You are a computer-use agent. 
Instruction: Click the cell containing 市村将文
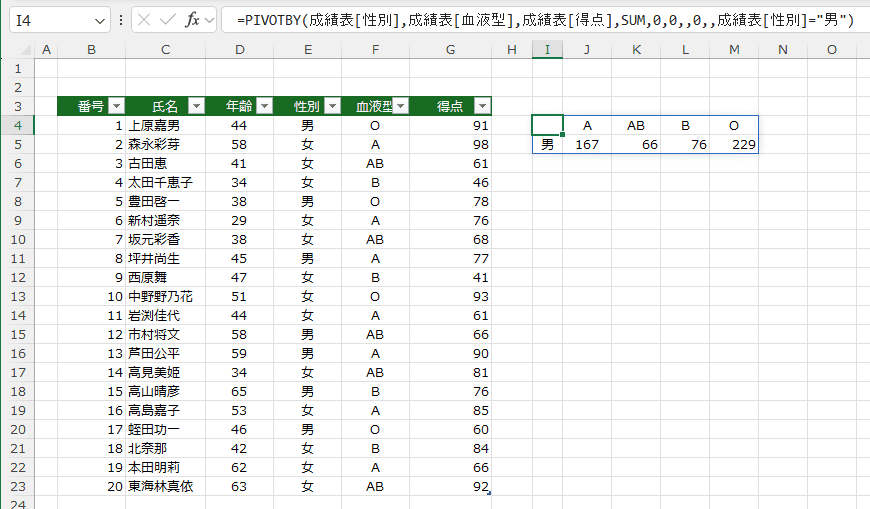pos(165,334)
